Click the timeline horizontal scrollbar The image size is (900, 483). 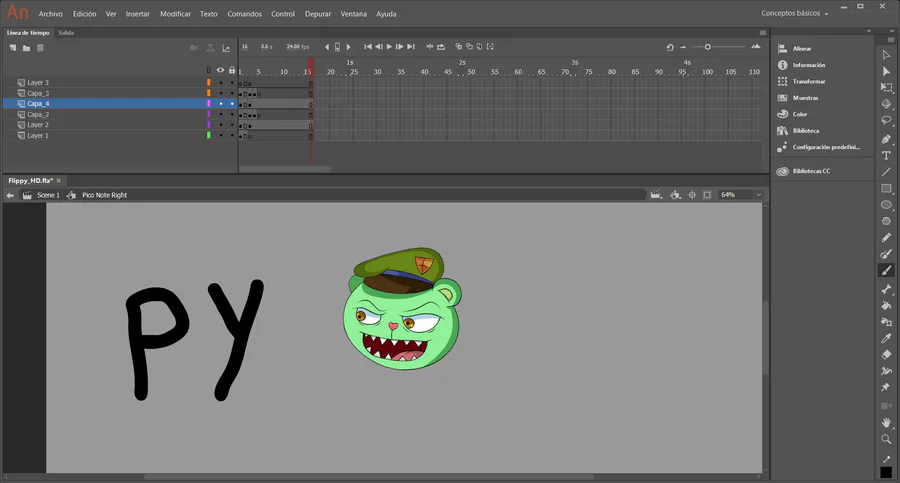(285, 169)
